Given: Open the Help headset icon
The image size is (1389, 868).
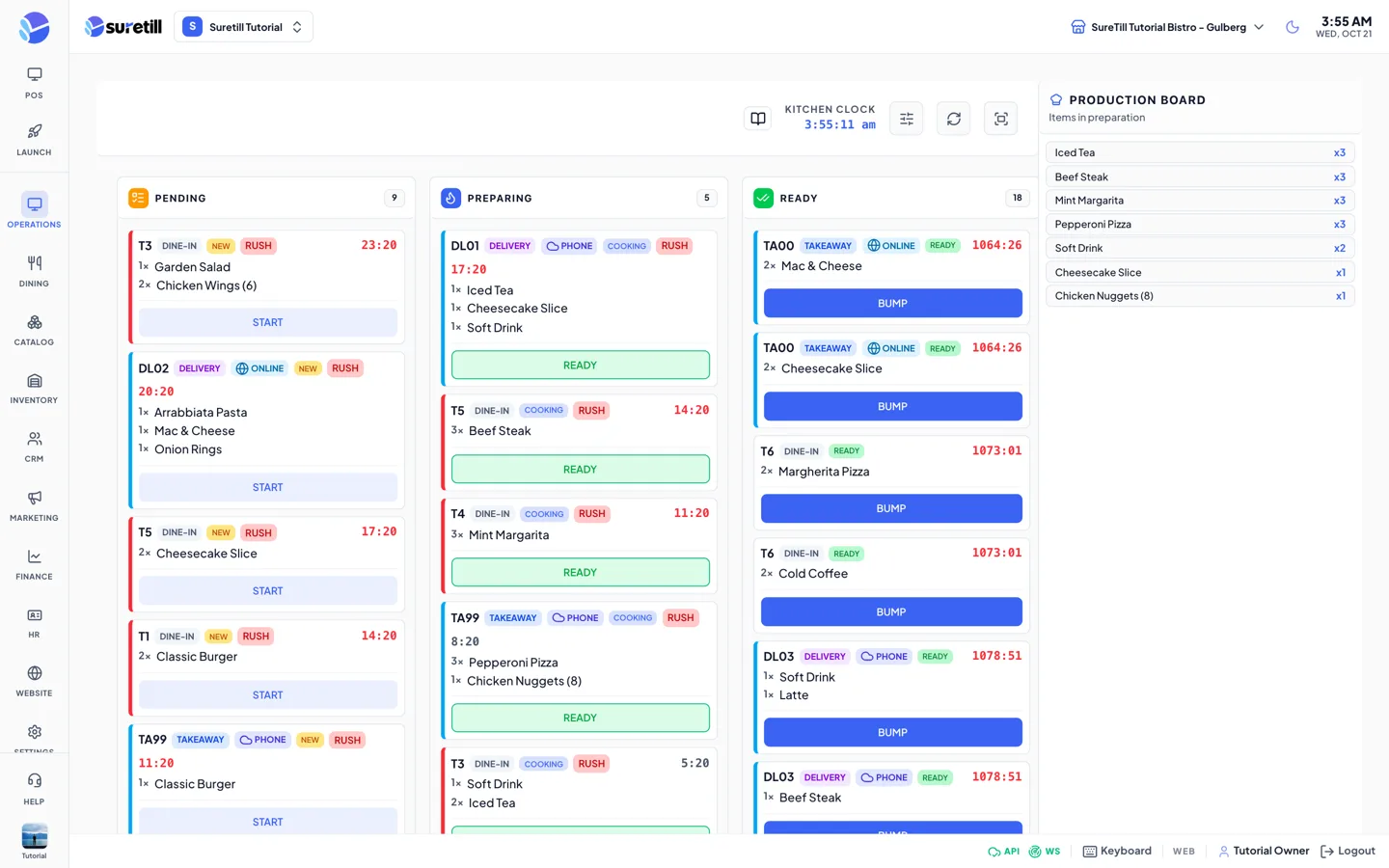Looking at the screenshot, I should (x=34, y=788).
